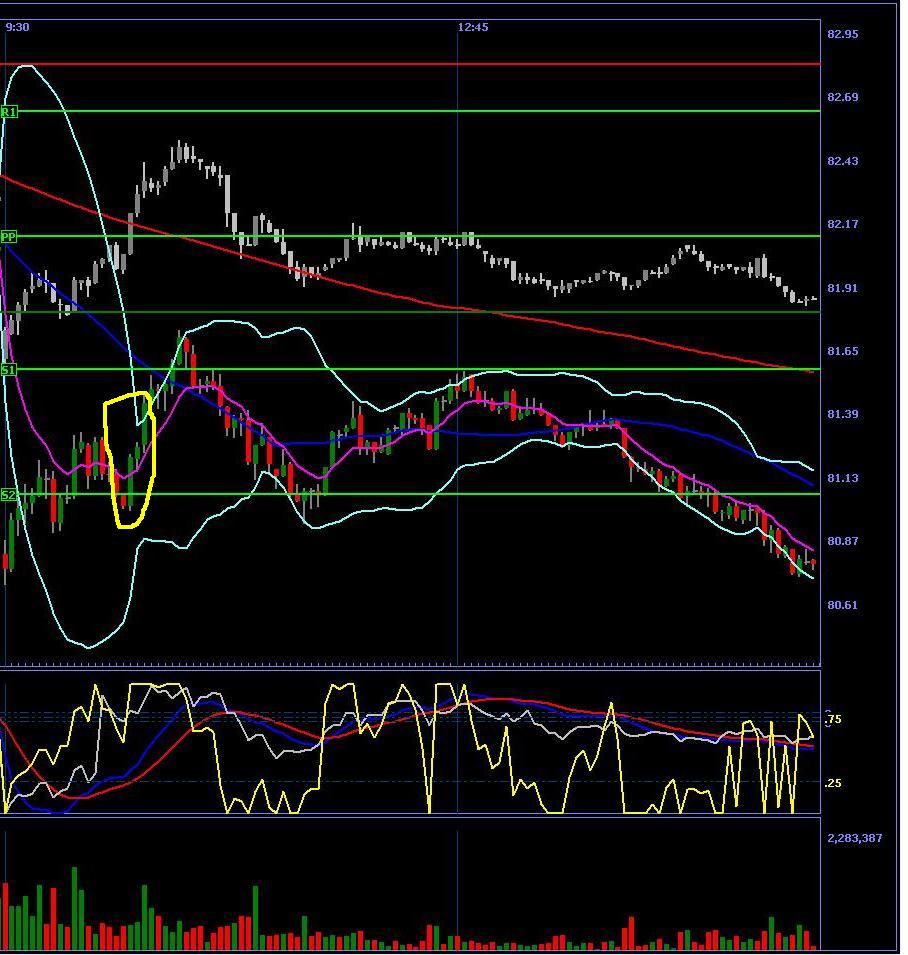Image resolution: width=908 pixels, height=955 pixels.
Task: Select the 81.91 price axis label
Action: coord(843,288)
